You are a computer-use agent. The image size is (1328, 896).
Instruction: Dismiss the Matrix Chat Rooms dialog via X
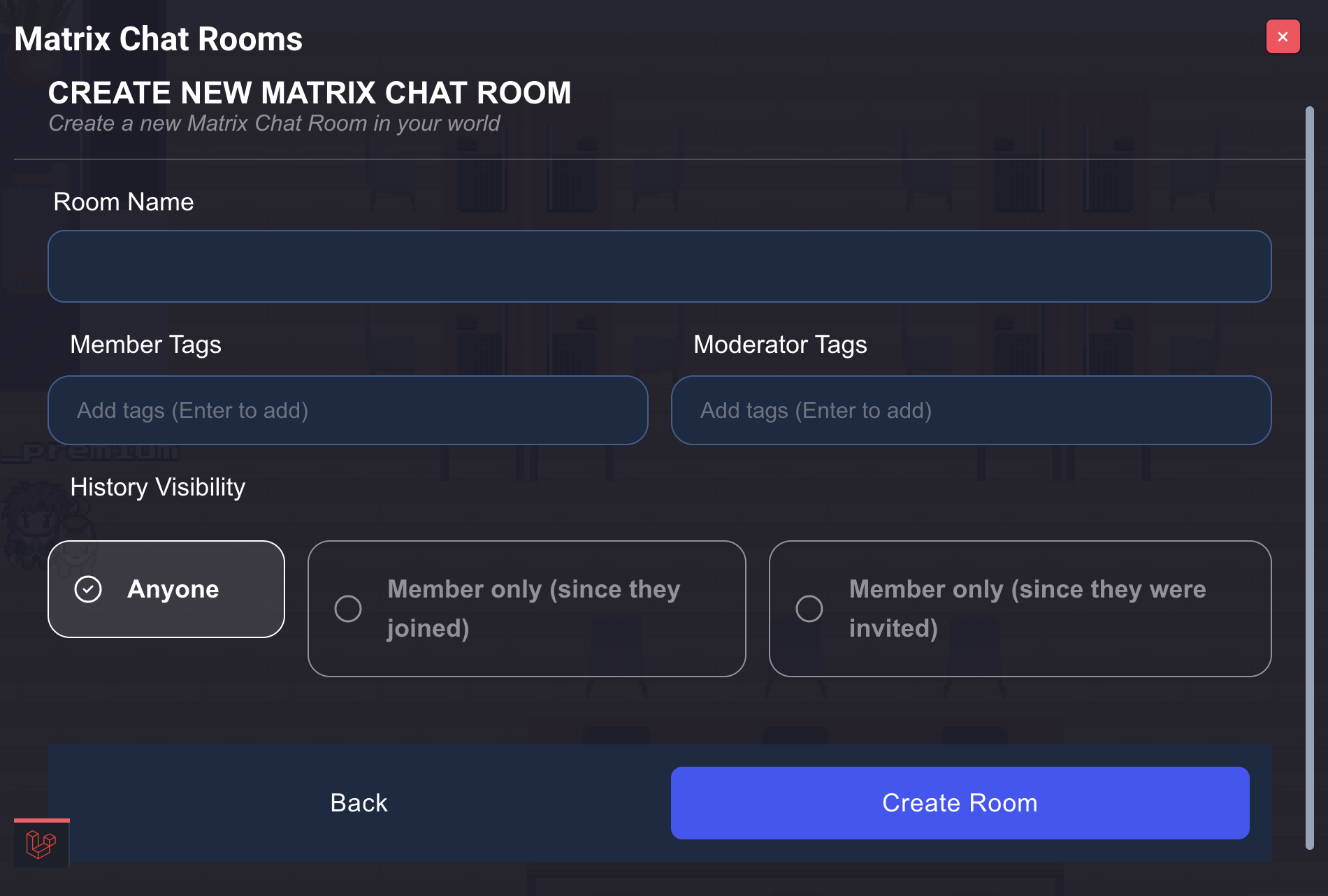click(1283, 36)
